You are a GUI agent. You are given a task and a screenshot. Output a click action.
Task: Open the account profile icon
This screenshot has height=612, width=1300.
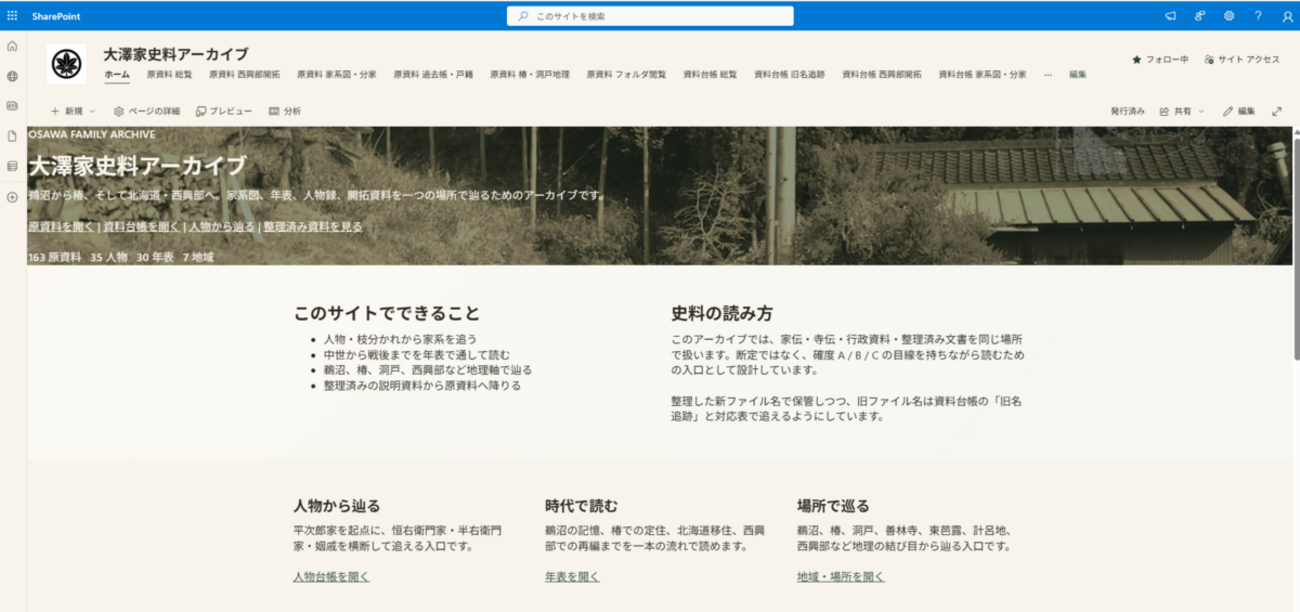[1286, 16]
